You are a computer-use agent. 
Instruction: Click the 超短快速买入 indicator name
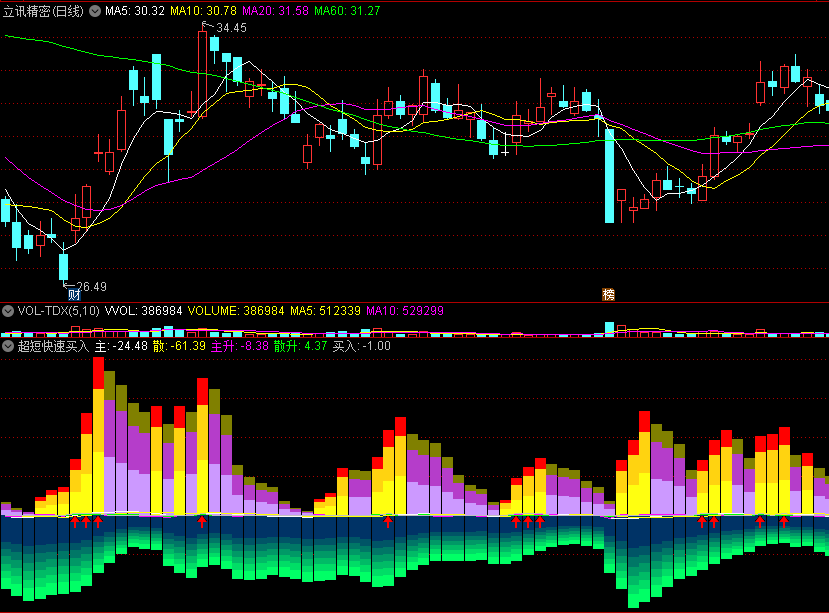53,346
